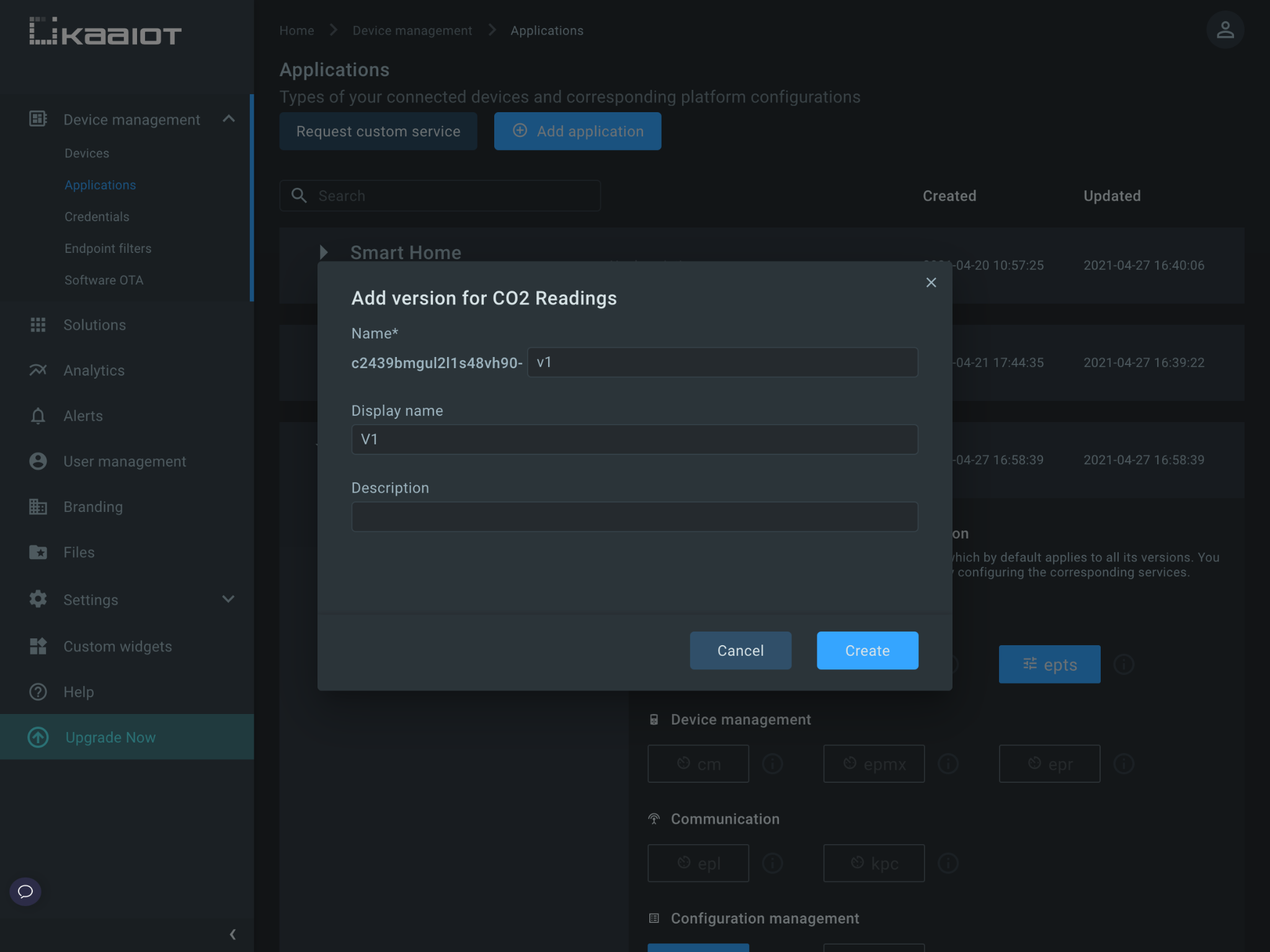Expand the Settings menu chevron
This screenshot has height=952, width=1270.
(x=228, y=599)
